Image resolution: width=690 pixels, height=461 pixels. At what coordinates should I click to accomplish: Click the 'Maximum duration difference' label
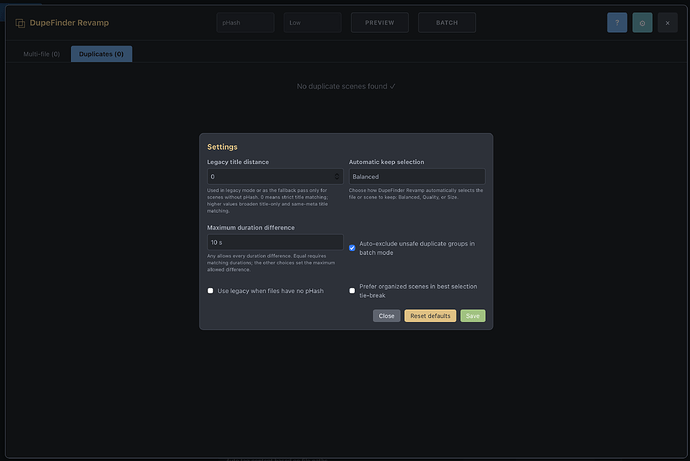click(251, 227)
